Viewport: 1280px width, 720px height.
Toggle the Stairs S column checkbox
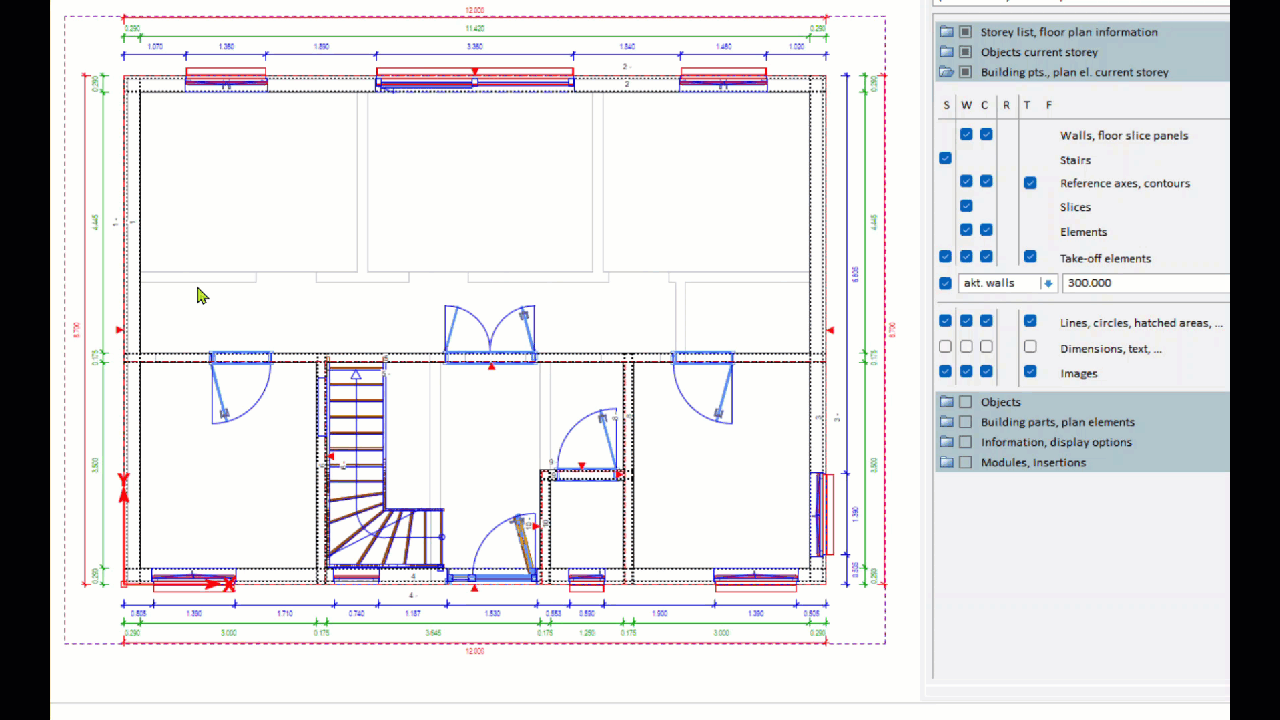(946, 158)
